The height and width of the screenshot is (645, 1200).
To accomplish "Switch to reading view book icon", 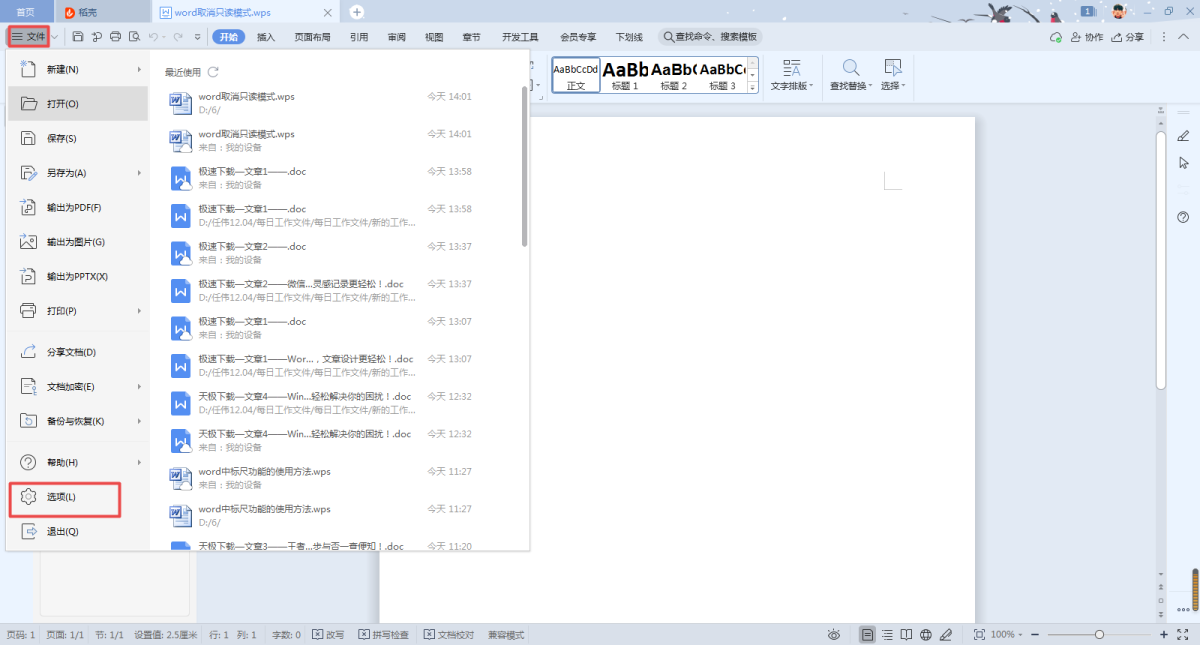I will [906, 635].
